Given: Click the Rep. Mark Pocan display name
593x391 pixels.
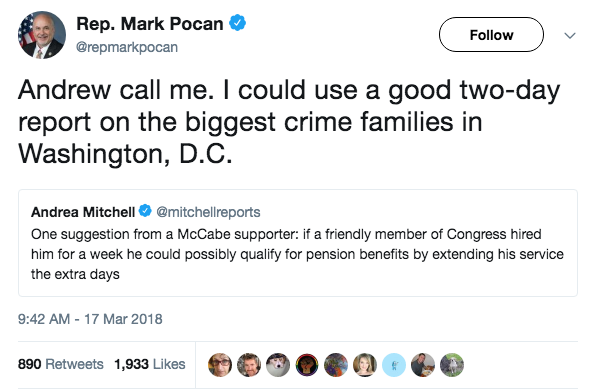Looking at the screenshot, I should [x=150, y=24].
